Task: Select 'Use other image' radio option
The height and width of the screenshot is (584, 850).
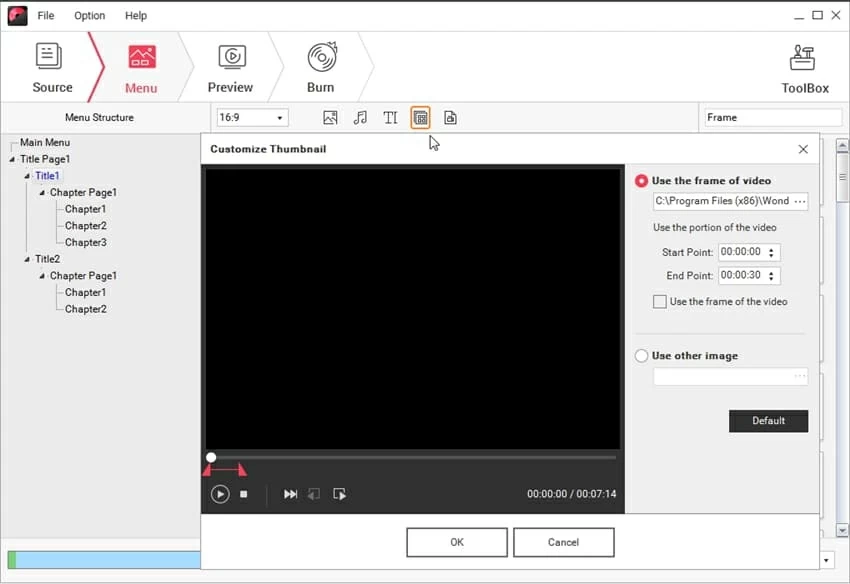Action: point(642,356)
